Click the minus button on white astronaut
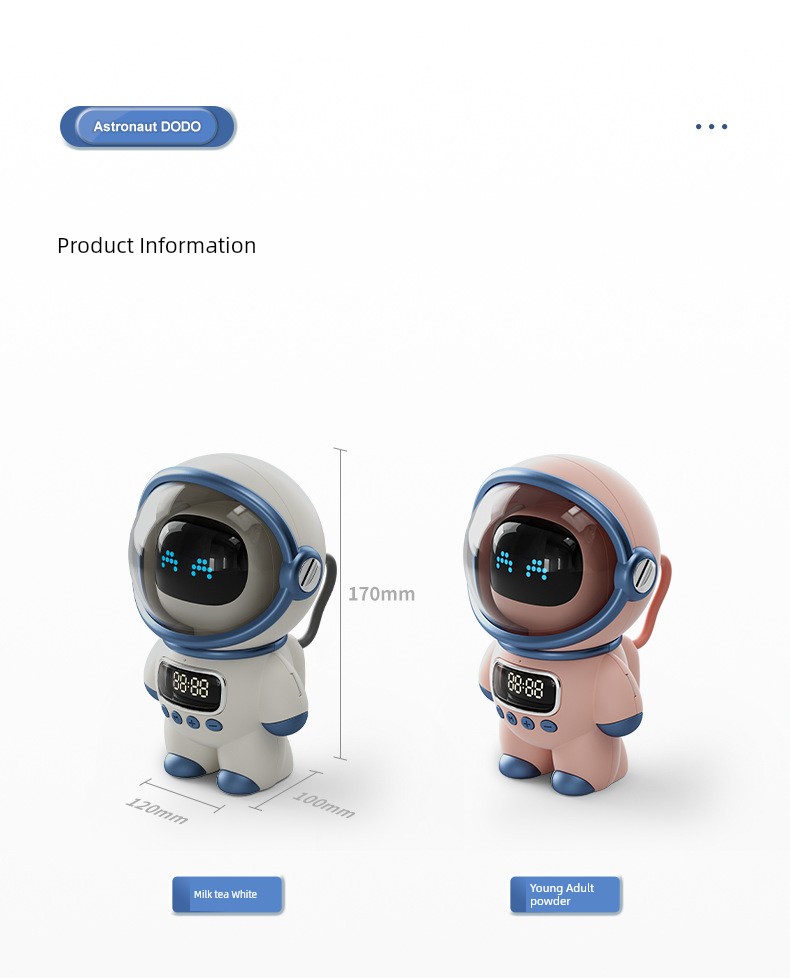790x978 pixels. pyautogui.click(x=213, y=725)
